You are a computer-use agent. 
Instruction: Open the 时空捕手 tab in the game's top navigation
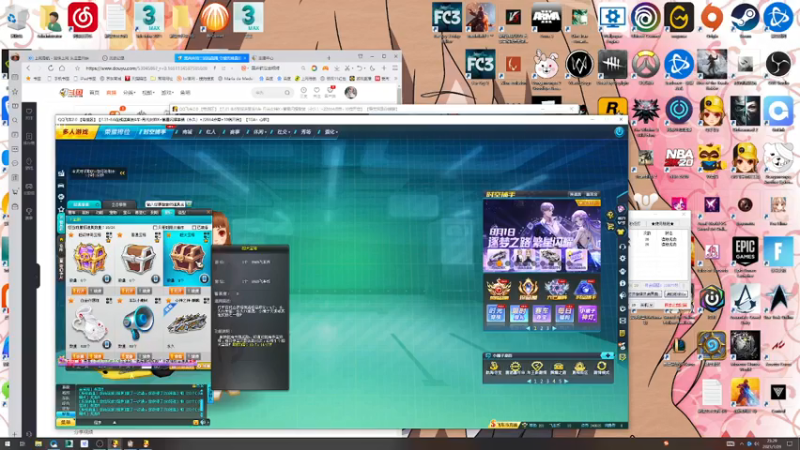[154, 132]
